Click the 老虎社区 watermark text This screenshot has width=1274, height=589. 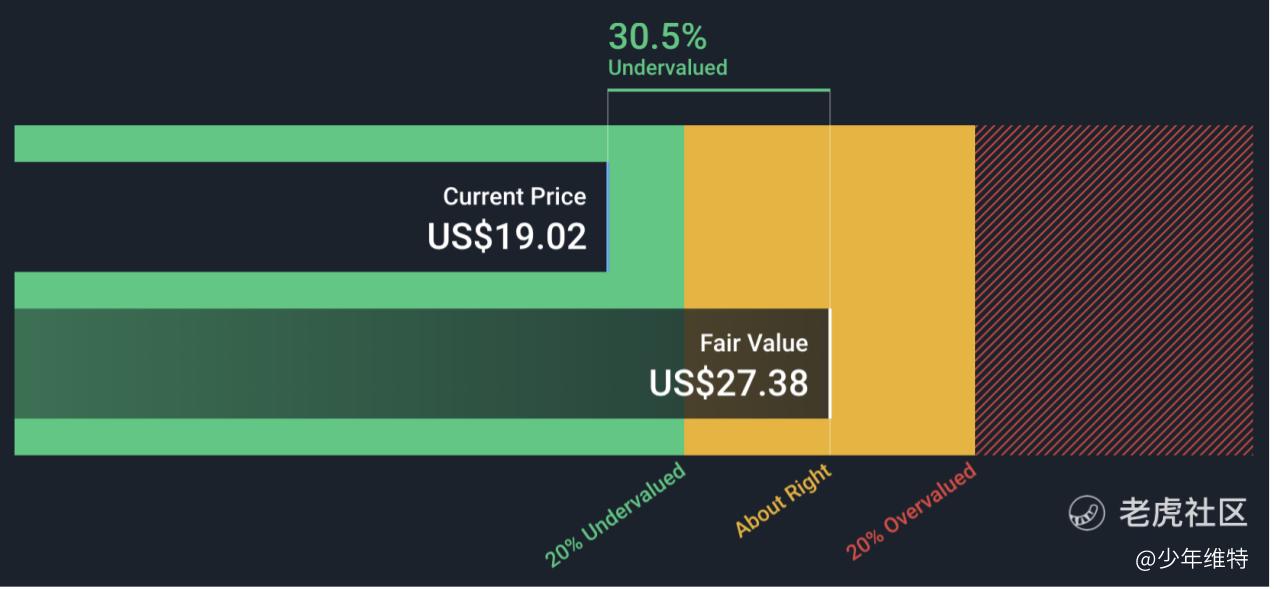point(1183,512)
